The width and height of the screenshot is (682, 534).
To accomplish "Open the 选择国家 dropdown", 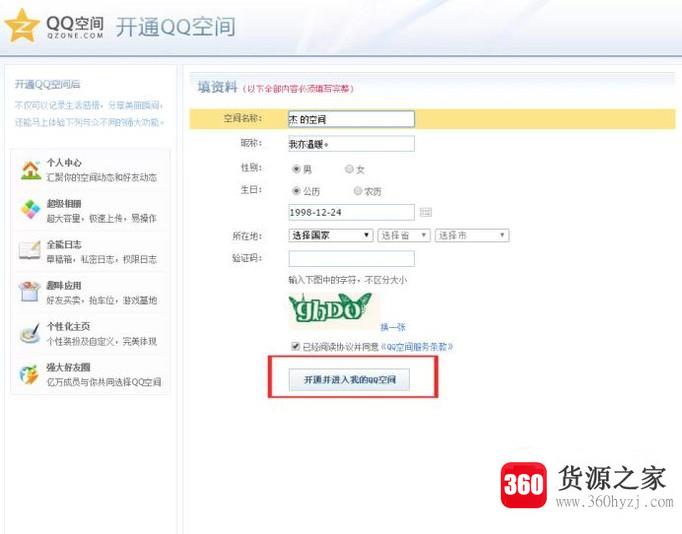I will [331, 235].
